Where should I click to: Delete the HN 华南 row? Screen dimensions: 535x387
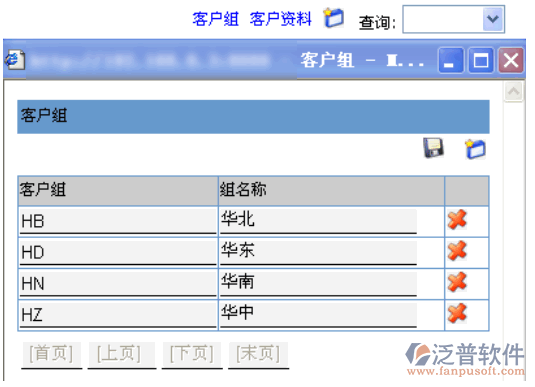coord(457,282)
